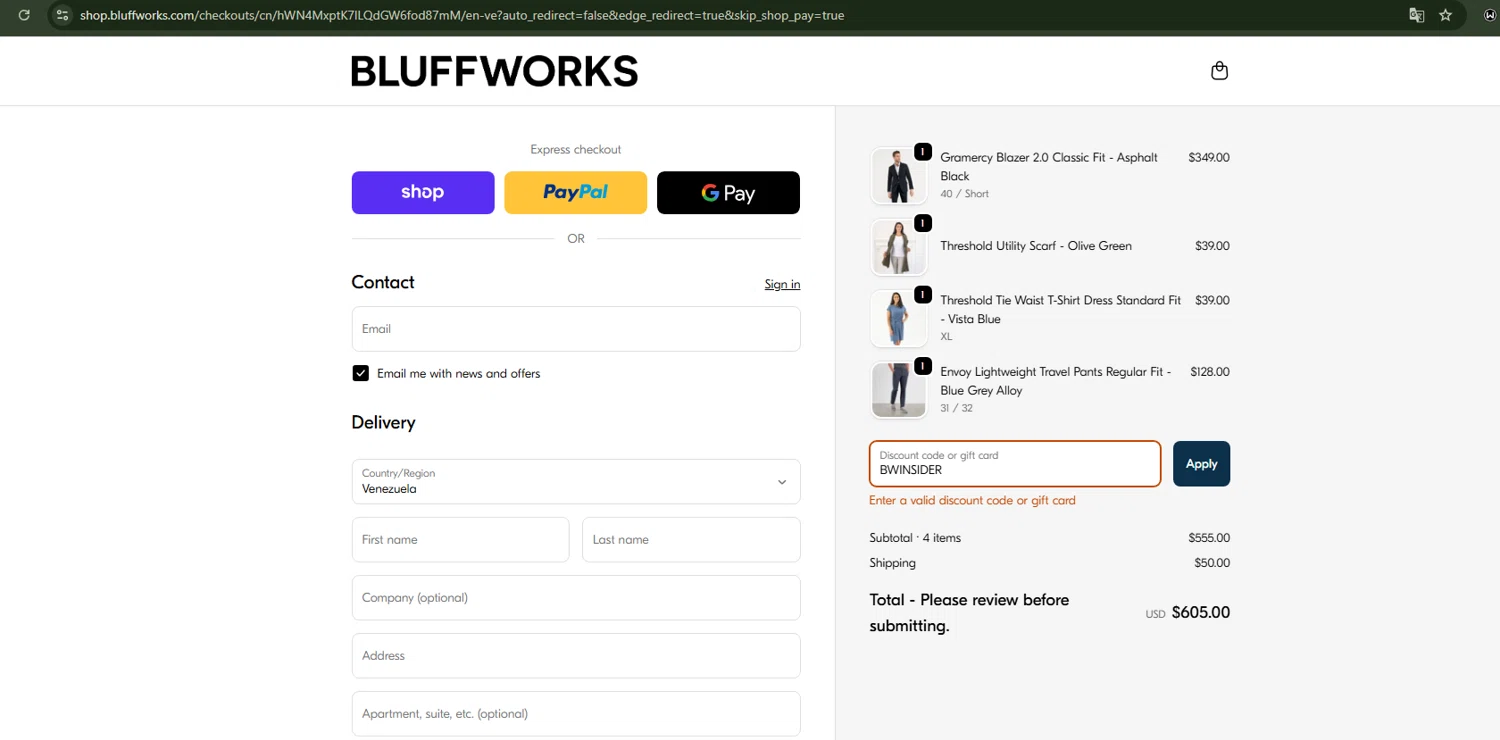Click the Express checkout label
This screenshot has height=740, width=1500.
[x=576, y=149]
